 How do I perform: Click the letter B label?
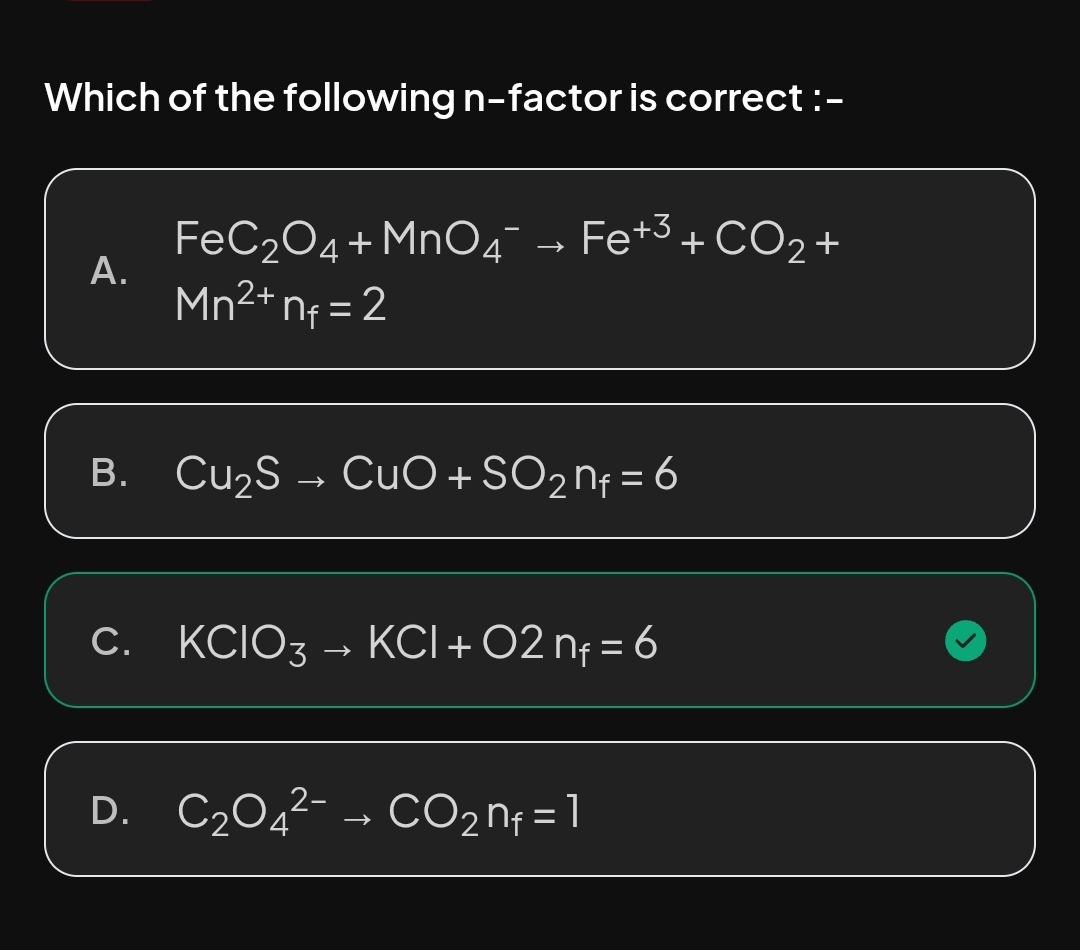coord(108,473)
